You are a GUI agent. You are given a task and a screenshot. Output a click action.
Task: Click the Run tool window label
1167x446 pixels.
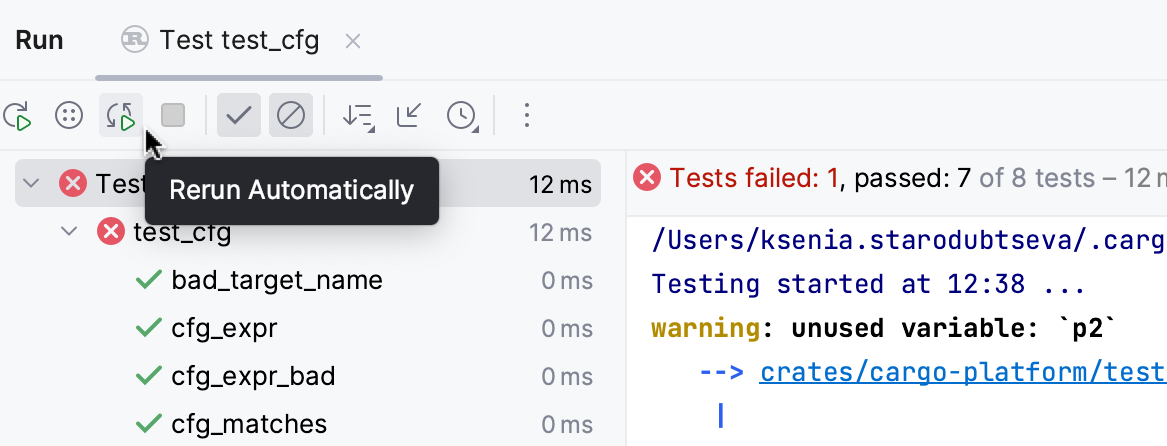pos(40,41)
